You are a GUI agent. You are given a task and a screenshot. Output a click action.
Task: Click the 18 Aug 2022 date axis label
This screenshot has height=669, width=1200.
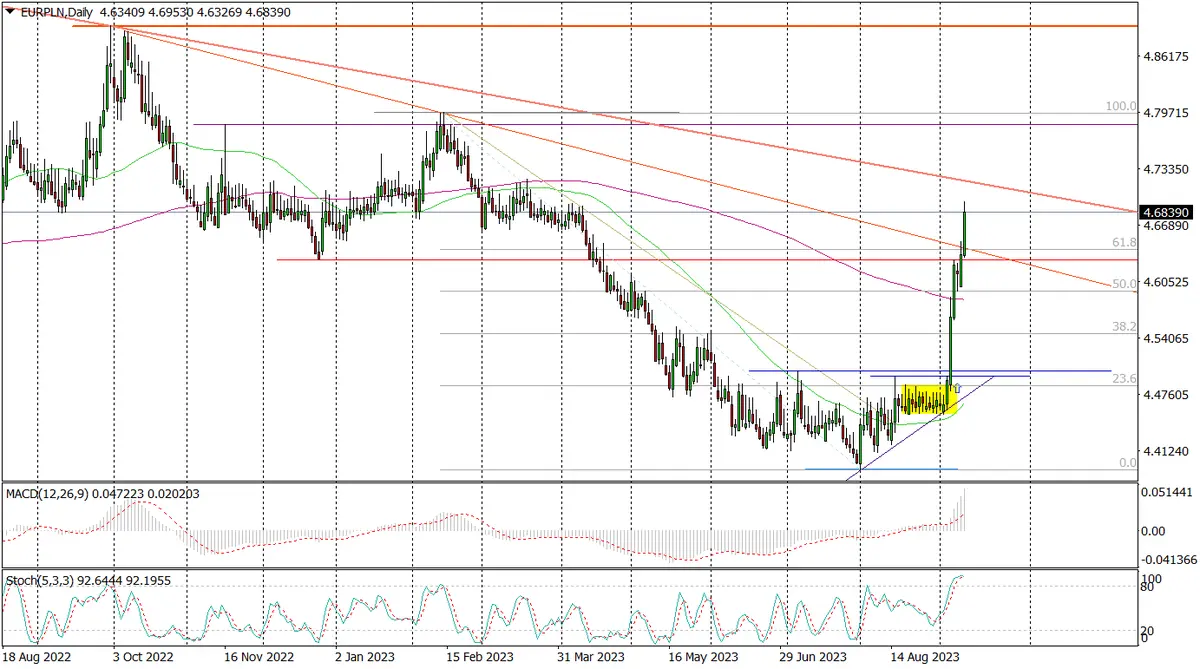pos(37,659)
